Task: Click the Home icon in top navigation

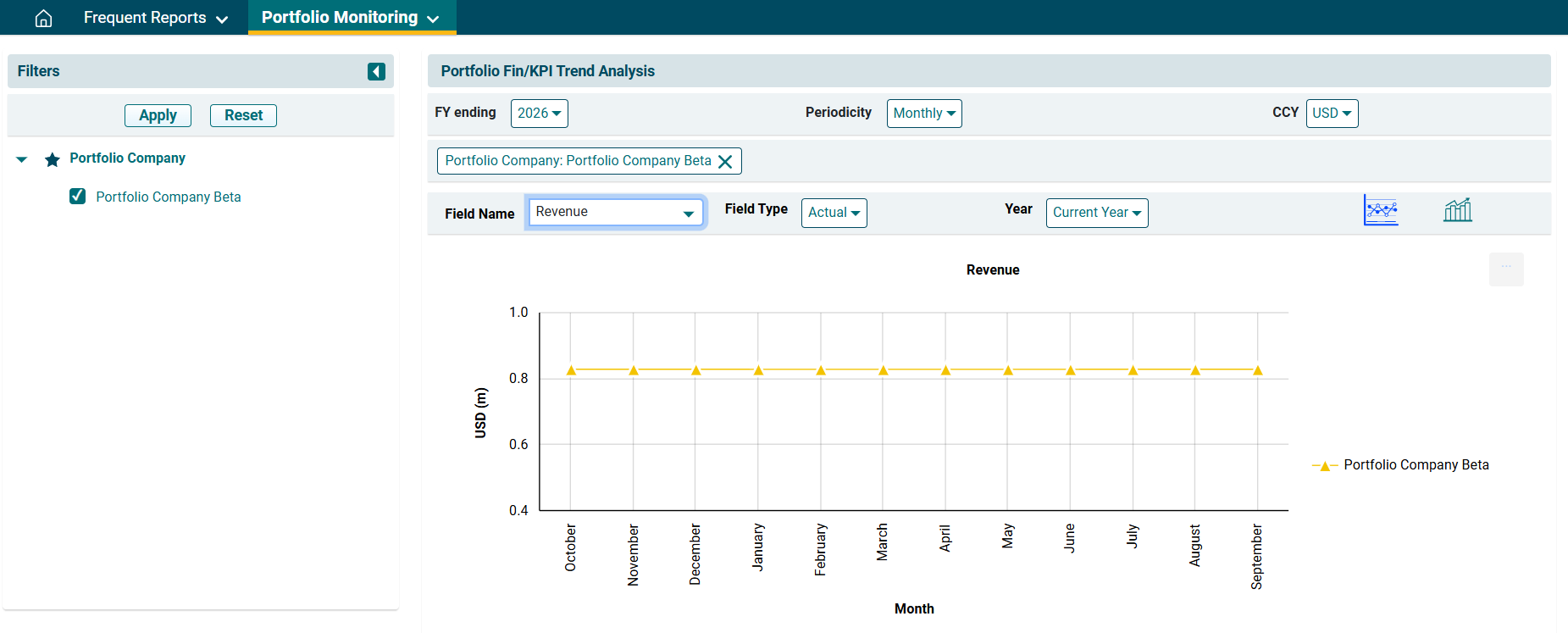Action: point(43,18)
